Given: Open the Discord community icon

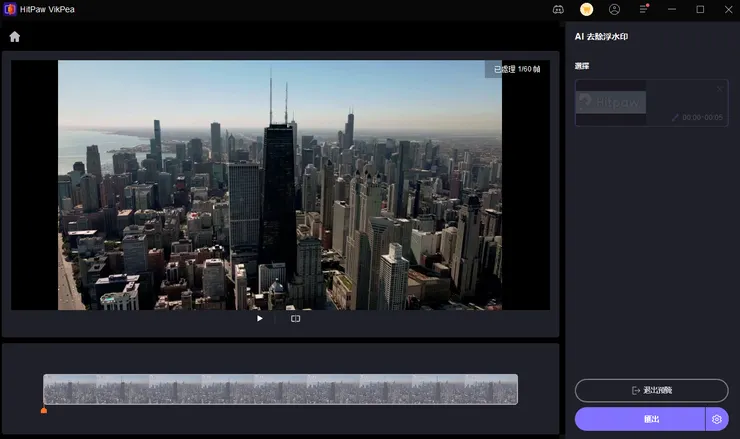Looking at the screenshot, I should click(x=558, y=9).
